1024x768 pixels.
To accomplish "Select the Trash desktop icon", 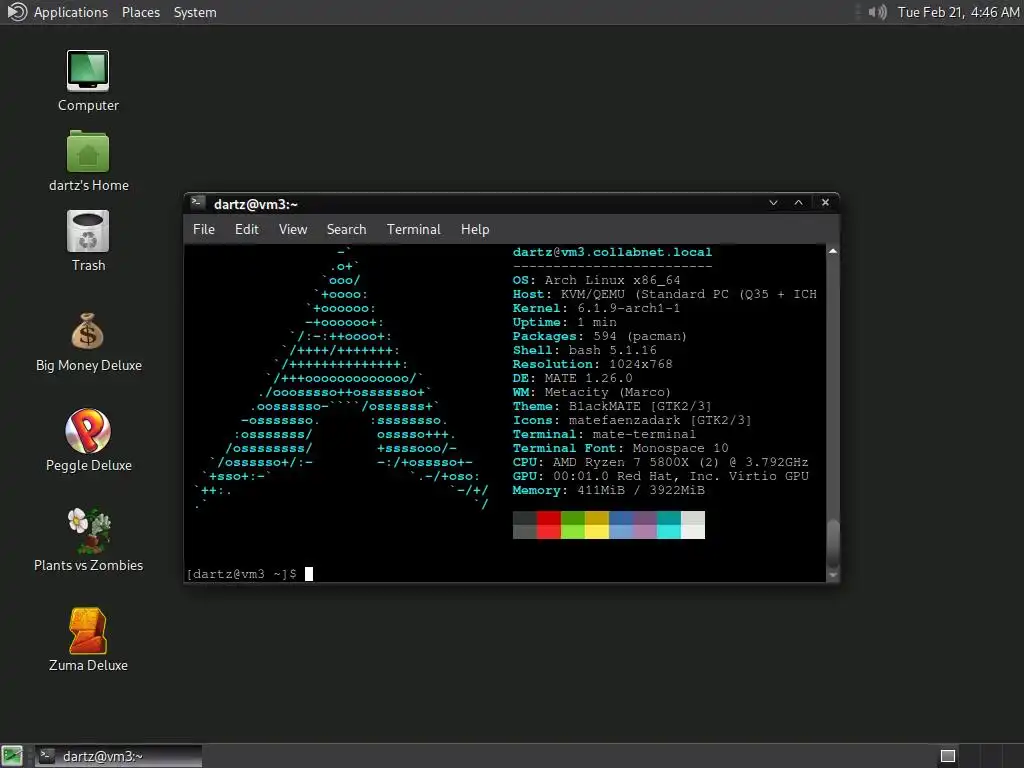I will [88, 240].
